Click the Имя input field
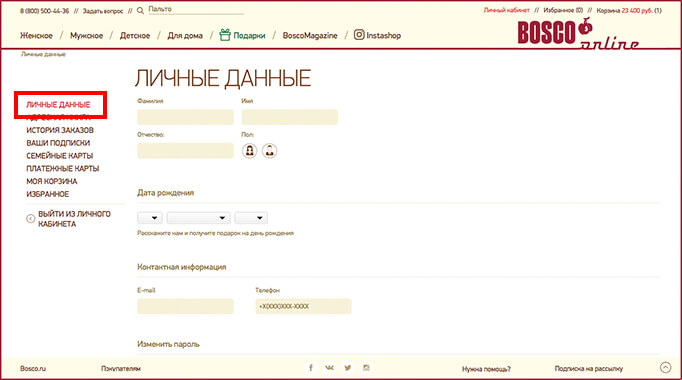The image size is (682, 380). pos(290,117)
